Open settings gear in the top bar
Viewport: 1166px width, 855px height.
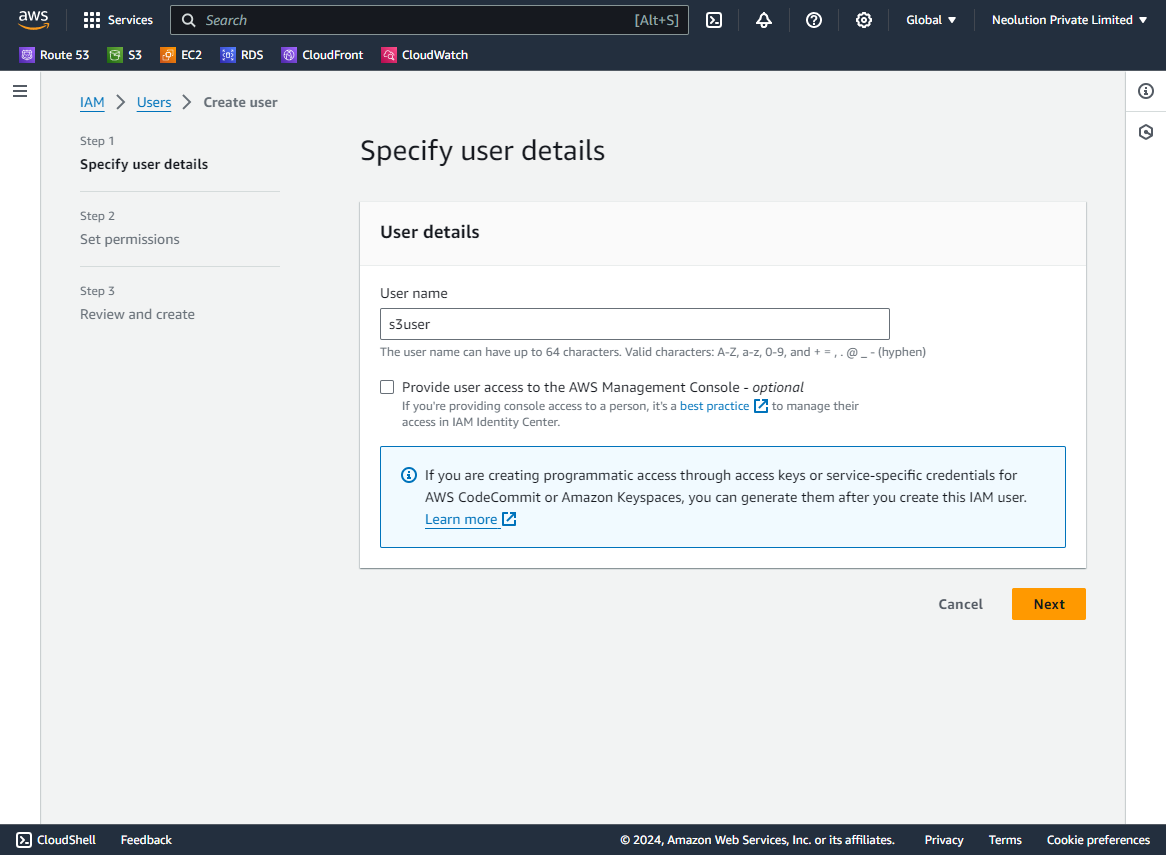(x=864, y=20)
